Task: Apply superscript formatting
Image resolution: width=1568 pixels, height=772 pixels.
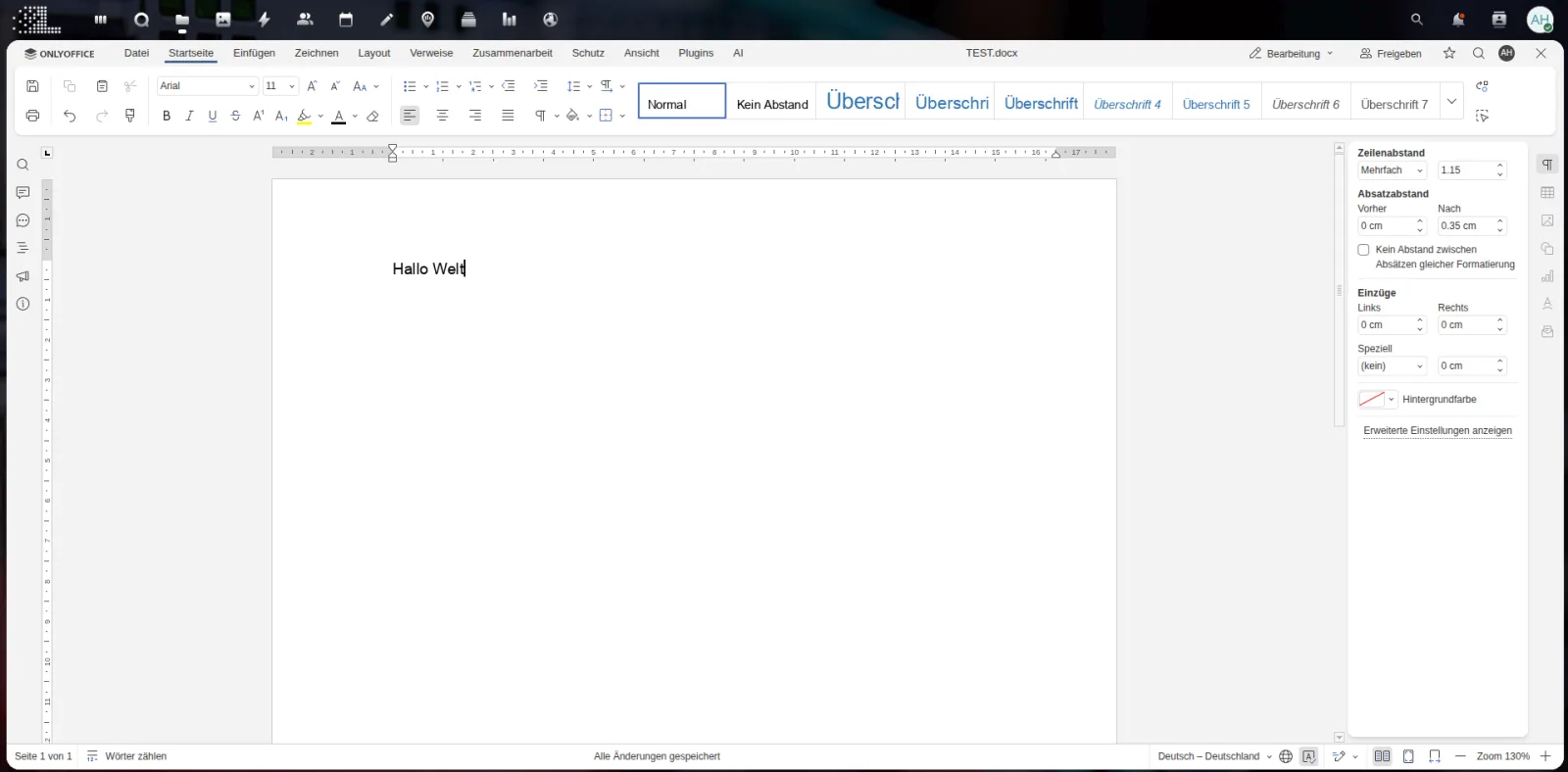Action: coord(259,116)
